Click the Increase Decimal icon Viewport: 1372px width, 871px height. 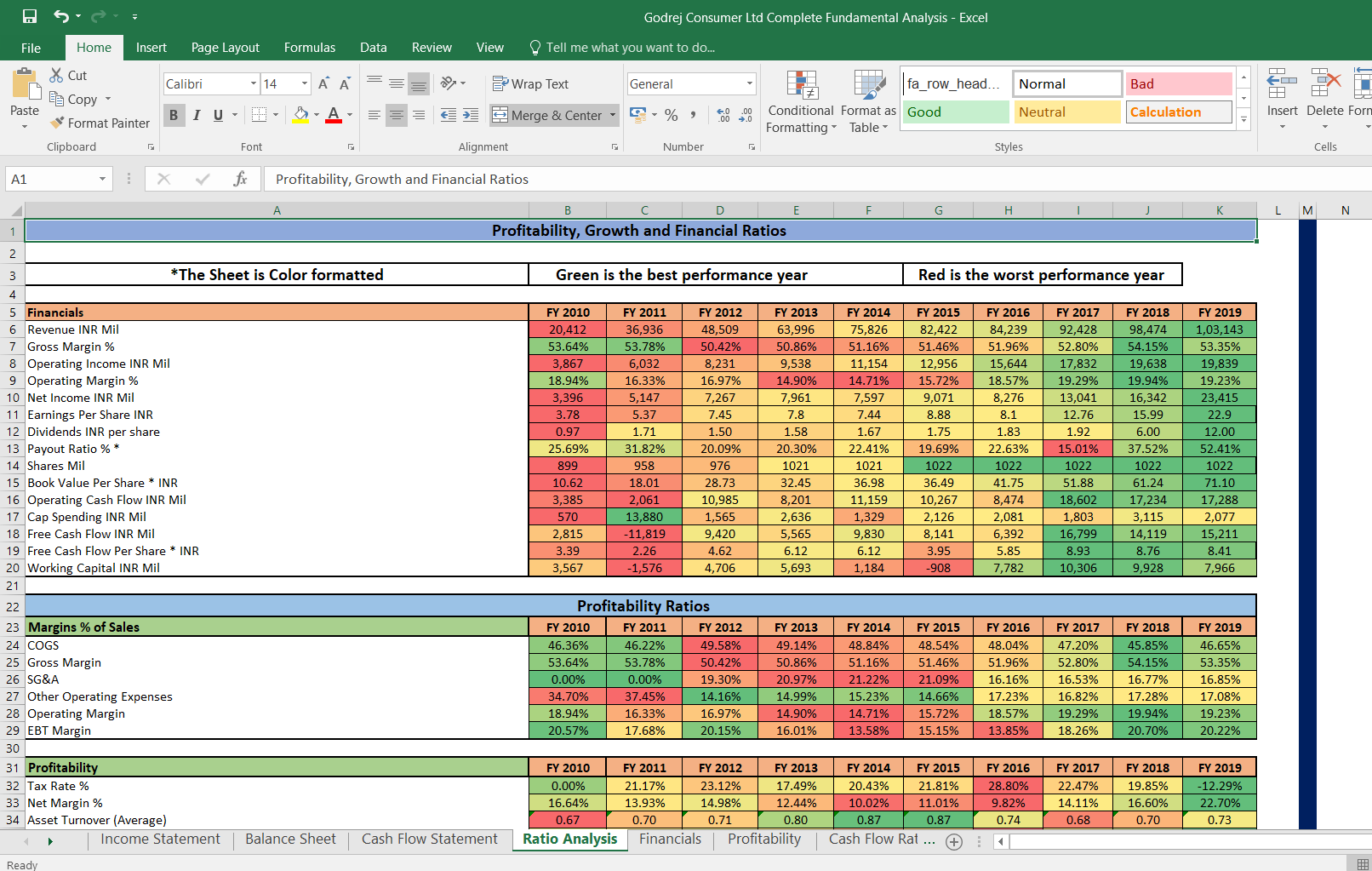[x=723, y=115]
